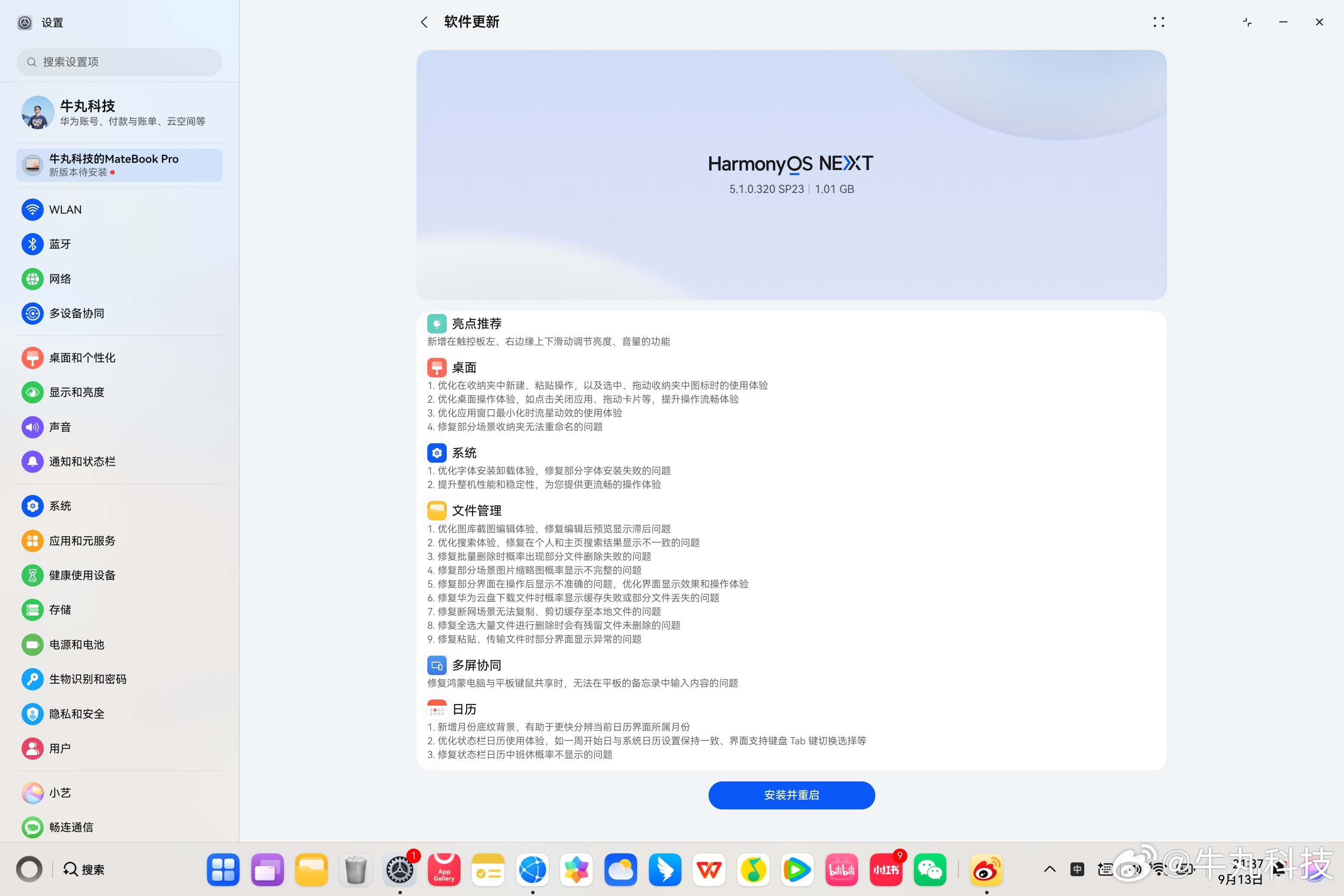This screenshot has height=896, width=1344.
Task: Open Bluetooth (蓝牙) settings
Action: [x=119, y=244]
